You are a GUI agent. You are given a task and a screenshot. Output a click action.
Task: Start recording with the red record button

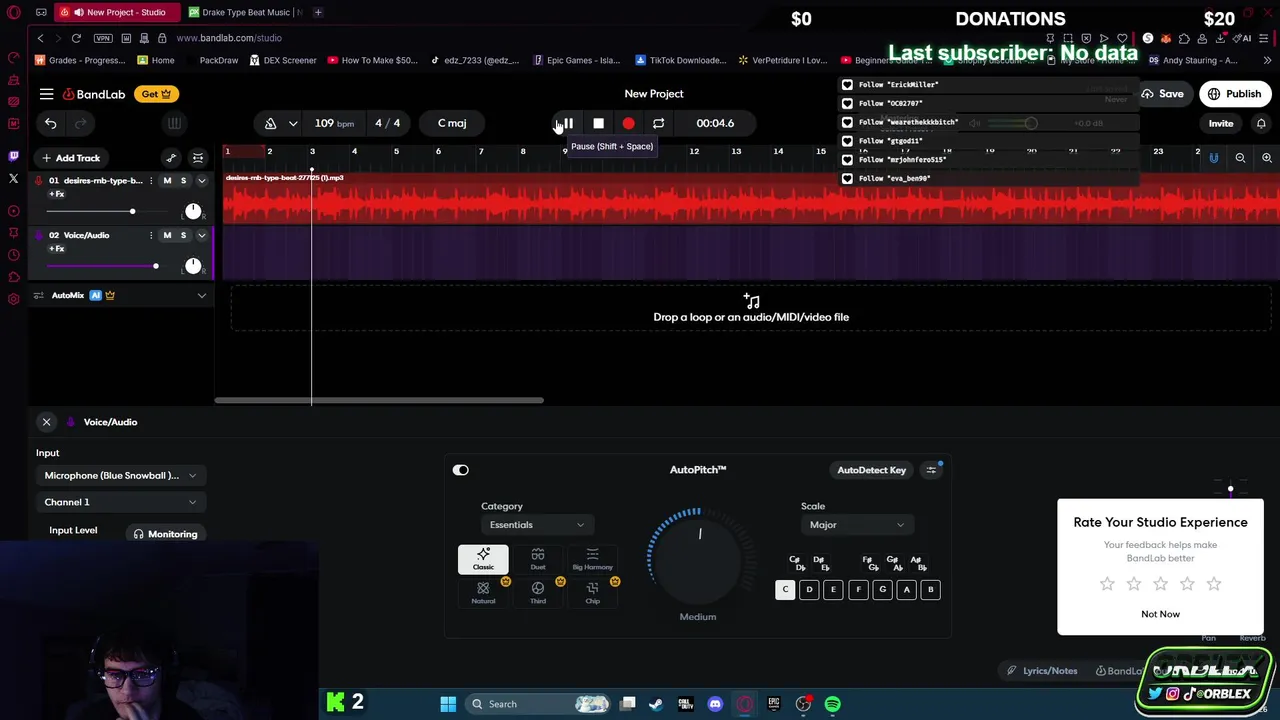628,123
